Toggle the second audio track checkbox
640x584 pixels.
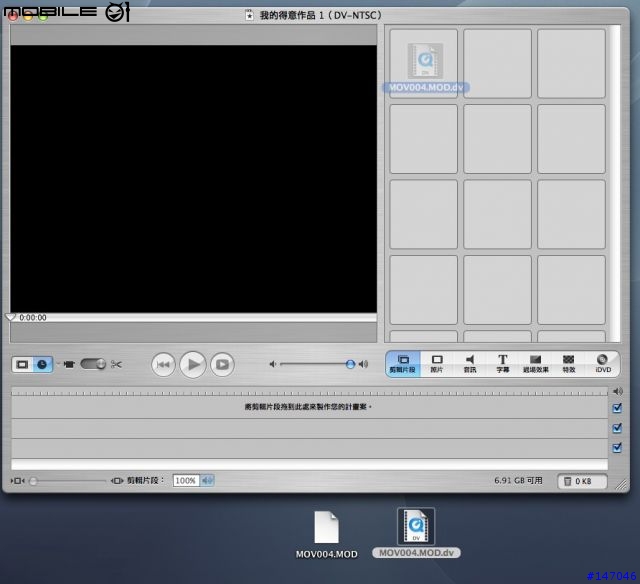tap(617, 448)
